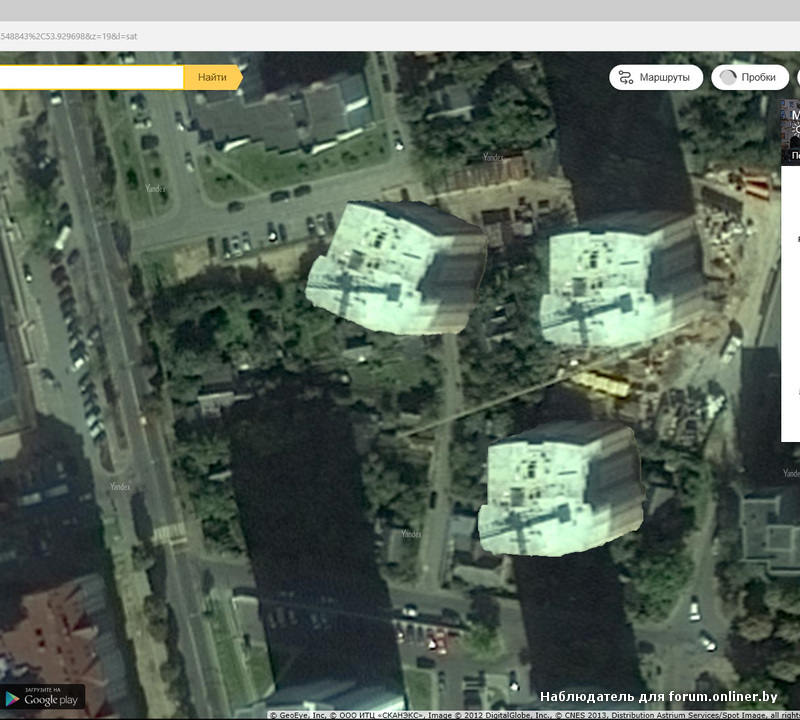Focus the Yandex map search field
The width and height of the screenshot is (800, 720).
coord(91,78)
